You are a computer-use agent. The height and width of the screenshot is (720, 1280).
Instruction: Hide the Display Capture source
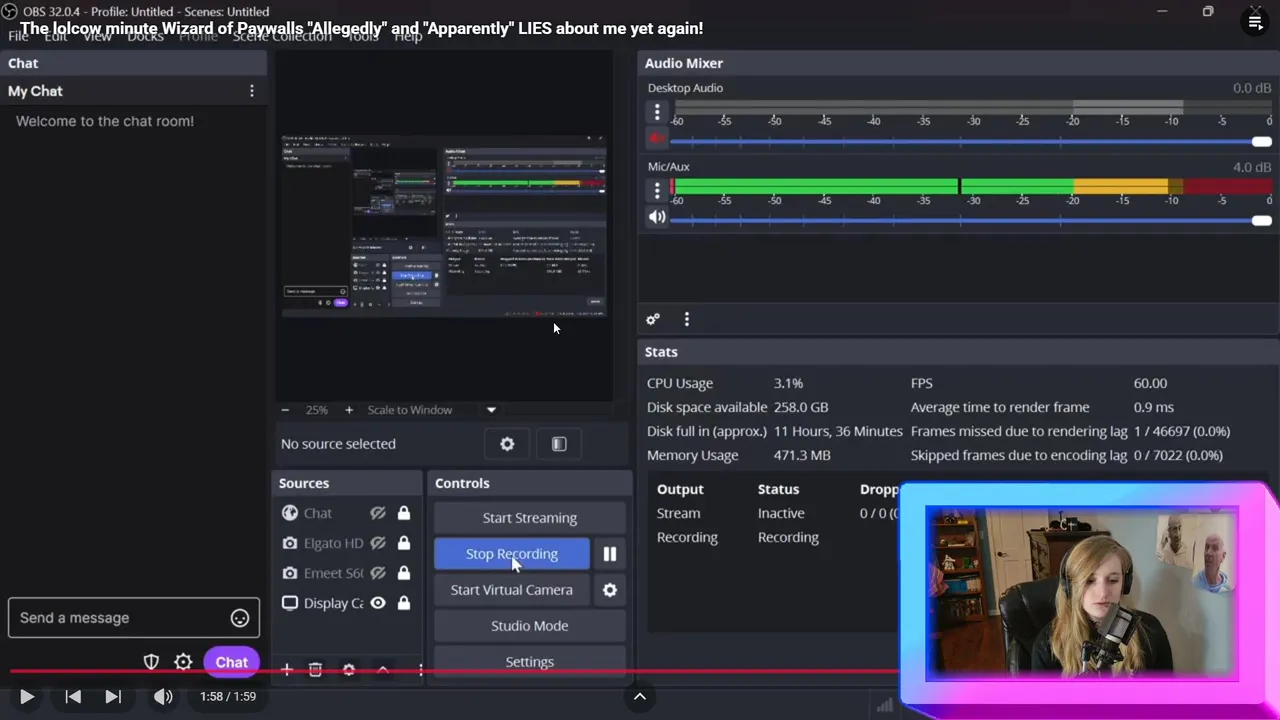pyautogui.click(x=378, y=603)
